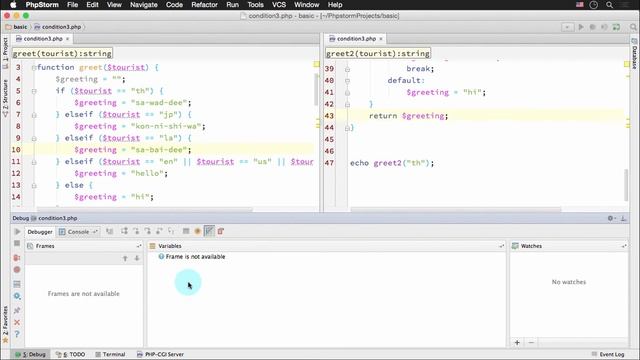640x360 pixels.
Task: Open Debug panel gear settings at right
Action: click(611, 218)
